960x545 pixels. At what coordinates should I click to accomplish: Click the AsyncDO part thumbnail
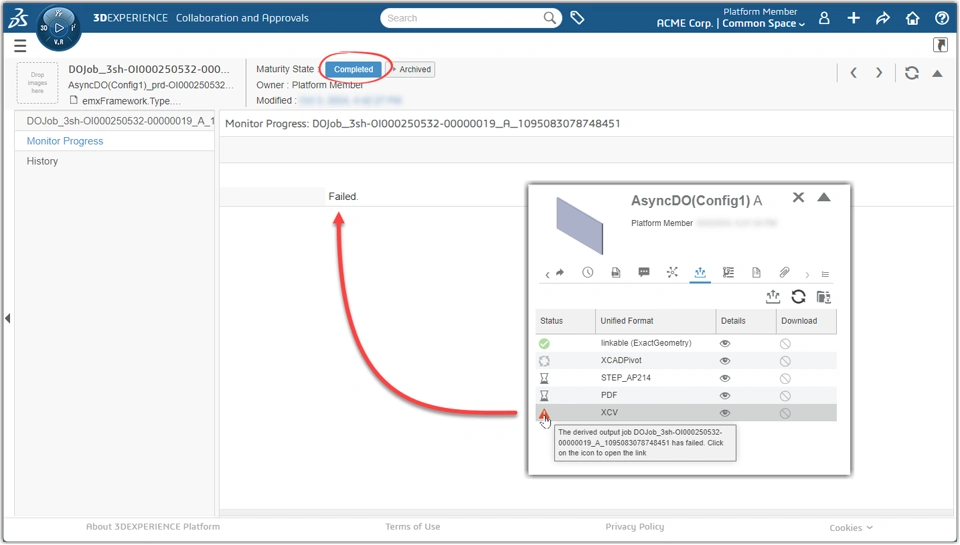pyautogui.click(x=579, y=225)
